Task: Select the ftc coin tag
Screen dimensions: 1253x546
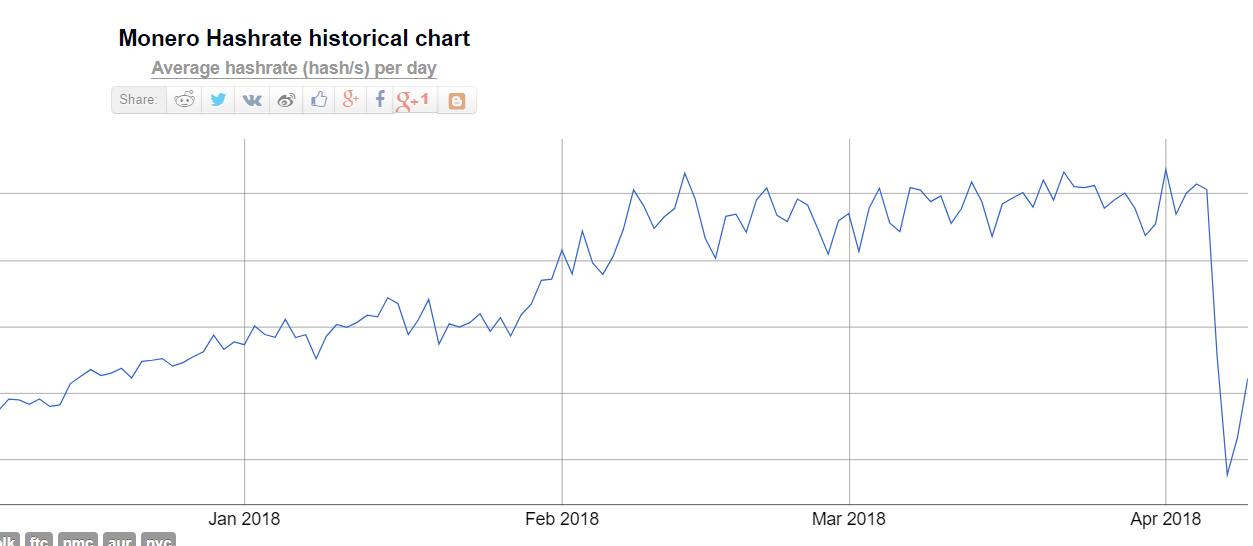Action: point(39,540)
